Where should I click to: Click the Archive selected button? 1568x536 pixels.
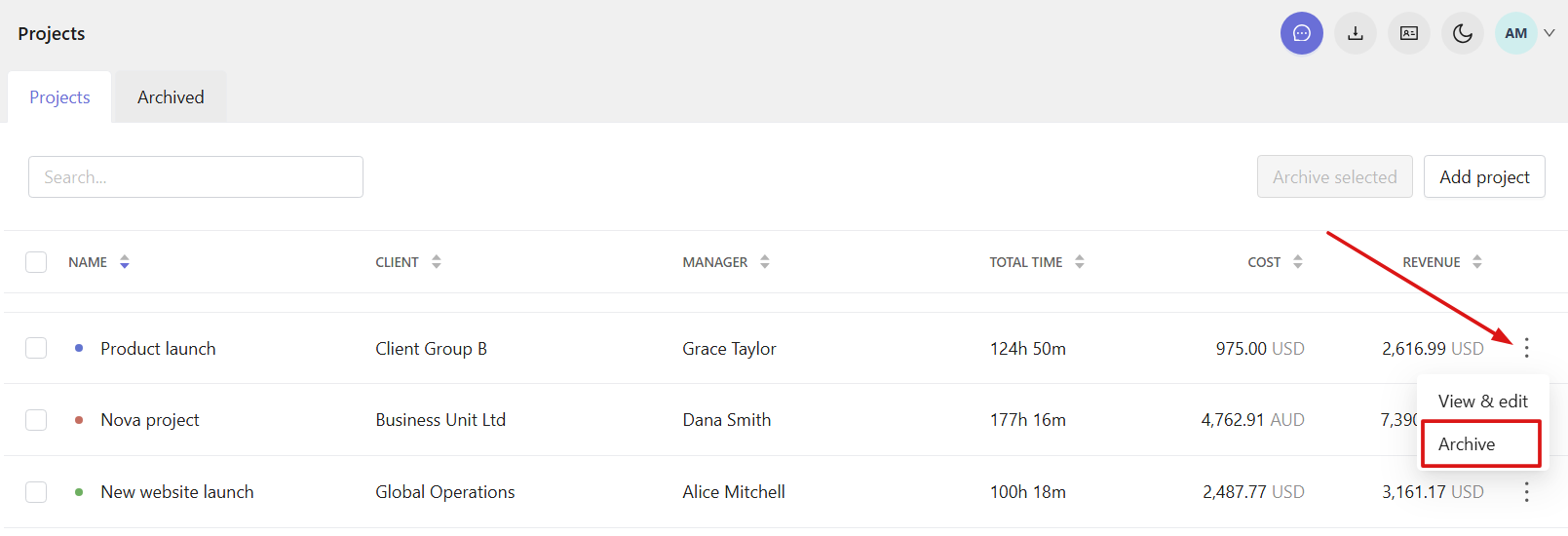pyautogui.click(x=1335, y=176)
